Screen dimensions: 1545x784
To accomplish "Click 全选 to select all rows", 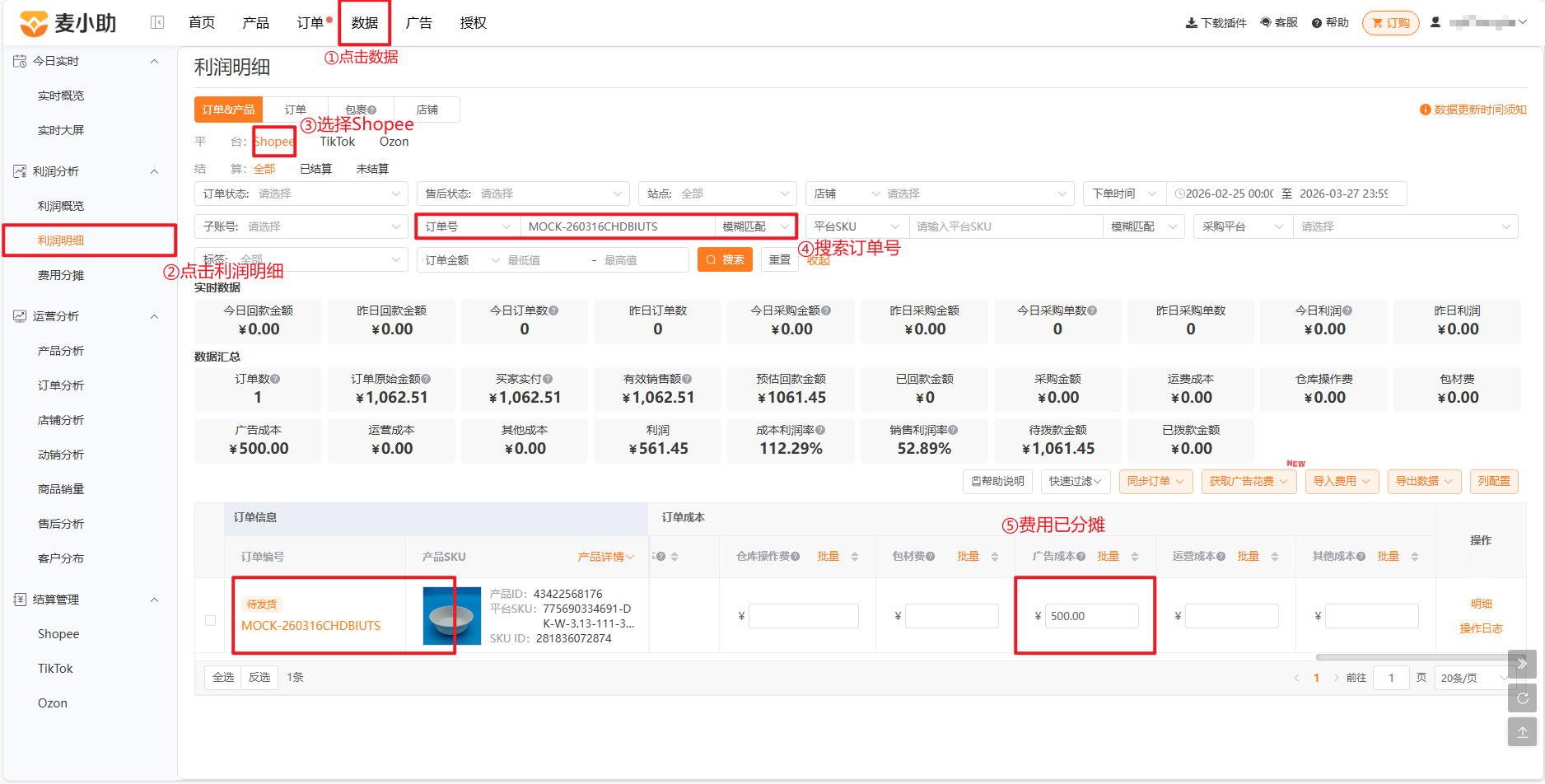I will click(x=223, y=677).
